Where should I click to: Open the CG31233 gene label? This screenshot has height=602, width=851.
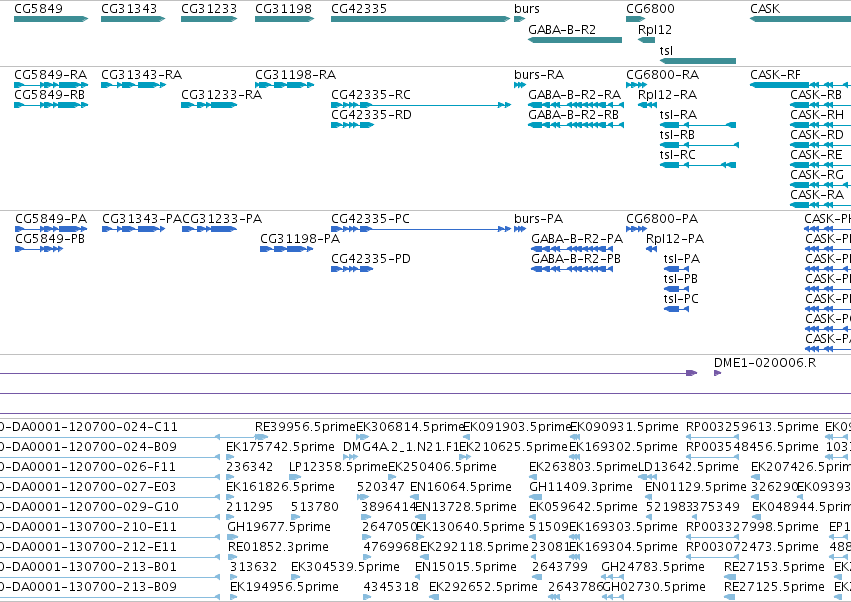click(x=209, y=9)
